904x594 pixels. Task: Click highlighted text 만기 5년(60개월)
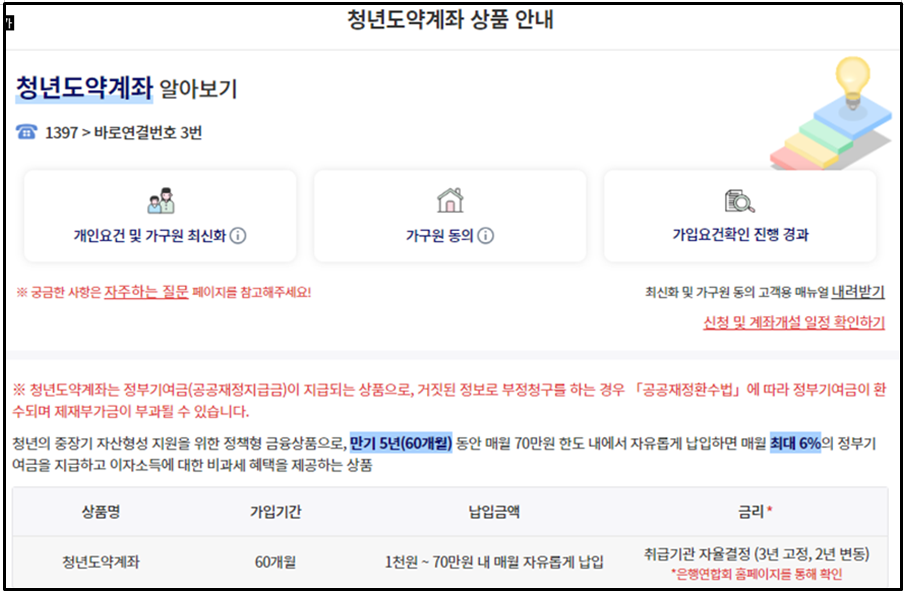click(401, 444)
